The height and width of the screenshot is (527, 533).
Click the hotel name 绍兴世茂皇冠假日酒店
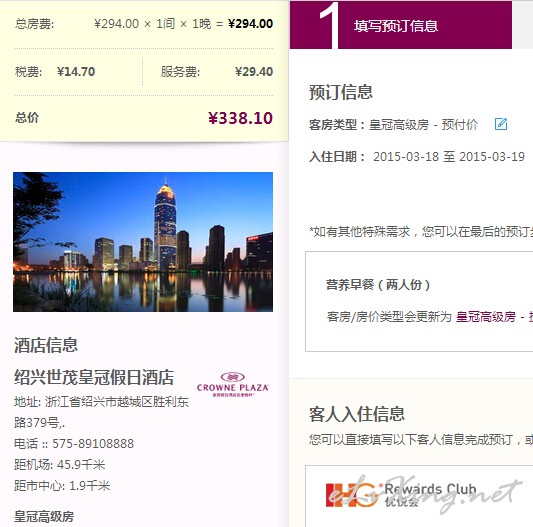[x=94, y=377]
